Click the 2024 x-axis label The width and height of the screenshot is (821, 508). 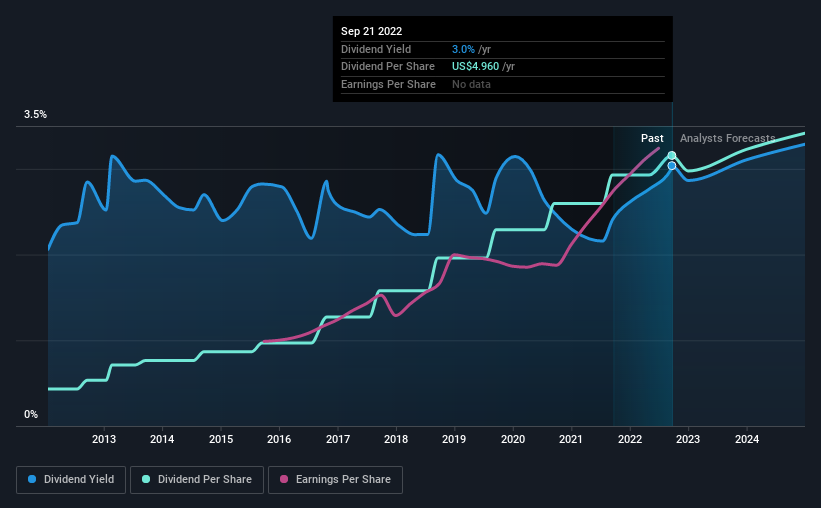click(x=747, y=439)
